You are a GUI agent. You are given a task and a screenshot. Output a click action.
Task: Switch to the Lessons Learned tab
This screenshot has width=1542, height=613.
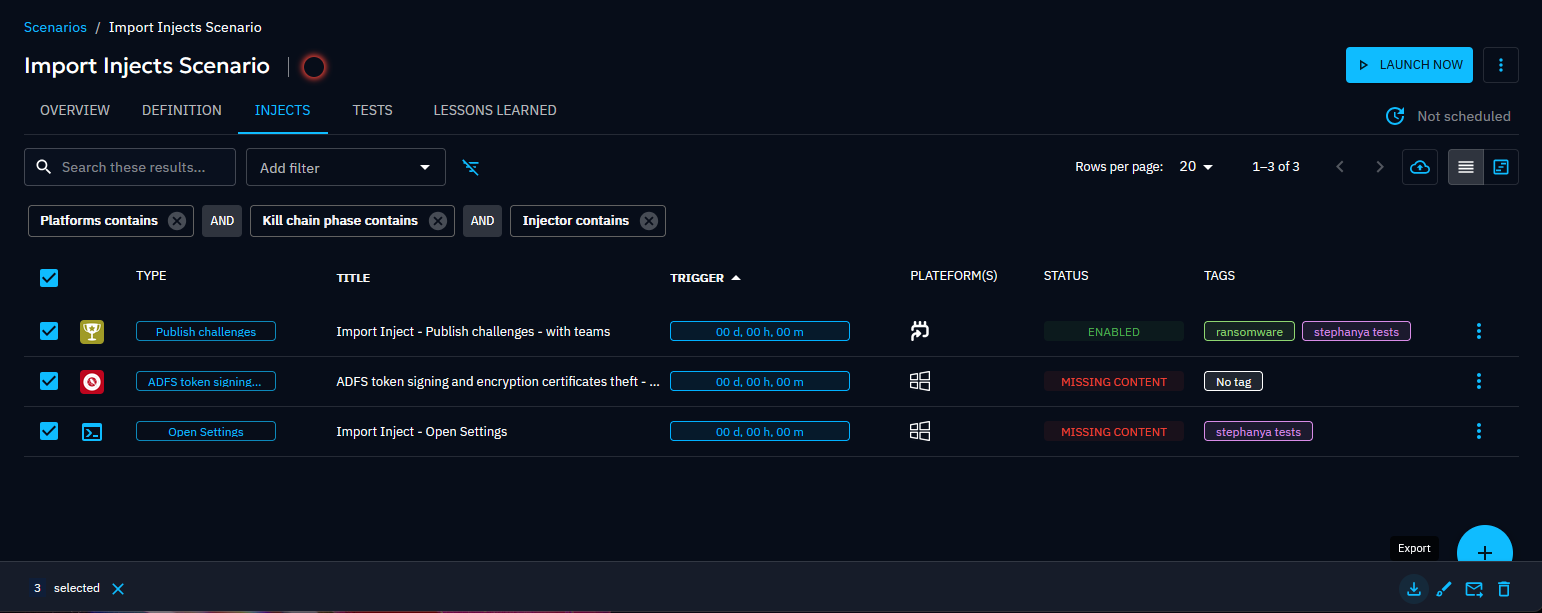pos(494,110)
